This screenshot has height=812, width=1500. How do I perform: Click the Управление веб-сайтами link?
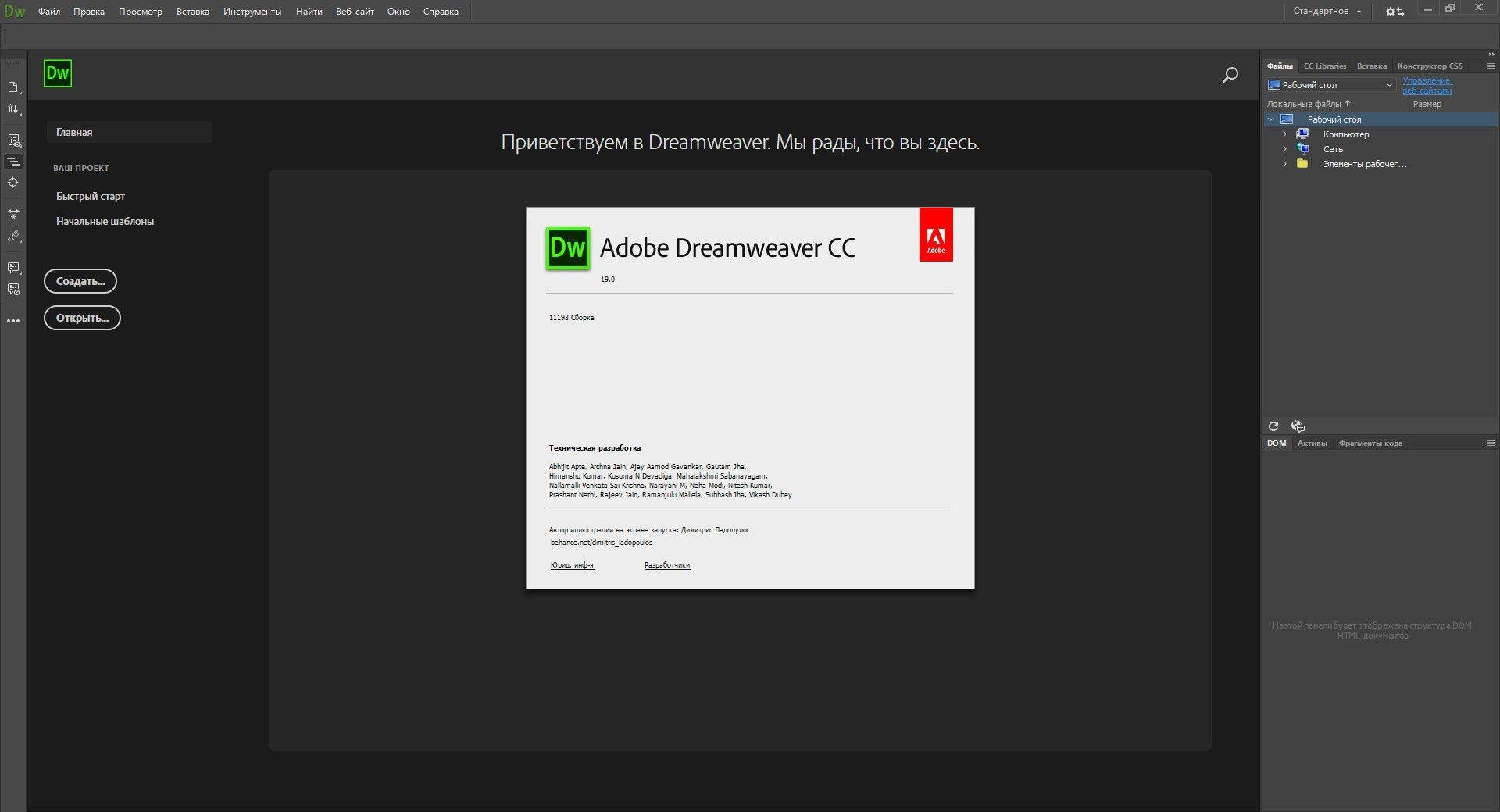[1427, 86]
